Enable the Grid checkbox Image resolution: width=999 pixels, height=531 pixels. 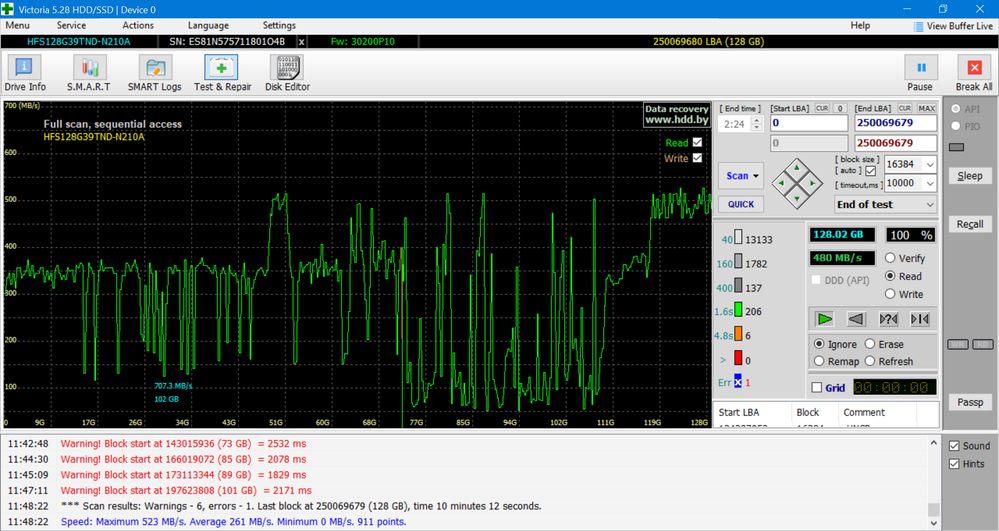(817, 388)
